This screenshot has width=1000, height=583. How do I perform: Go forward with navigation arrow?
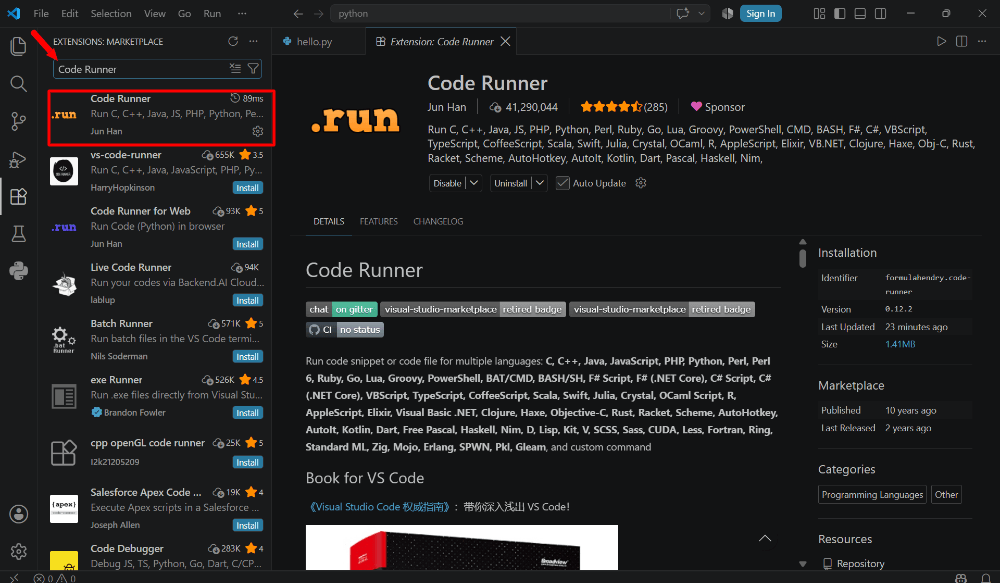[319, 13]
